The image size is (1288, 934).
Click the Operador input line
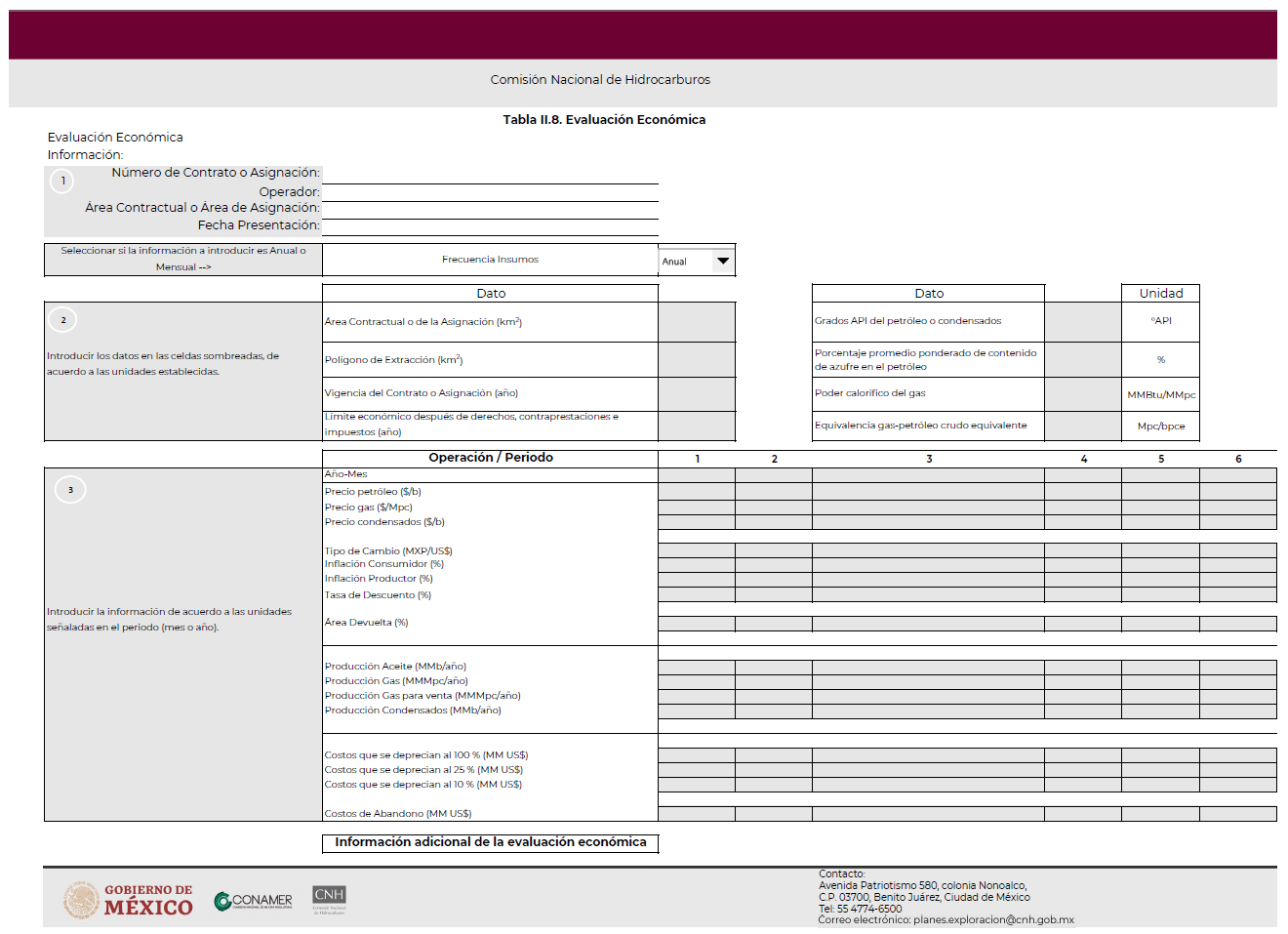tap(490, 192)
